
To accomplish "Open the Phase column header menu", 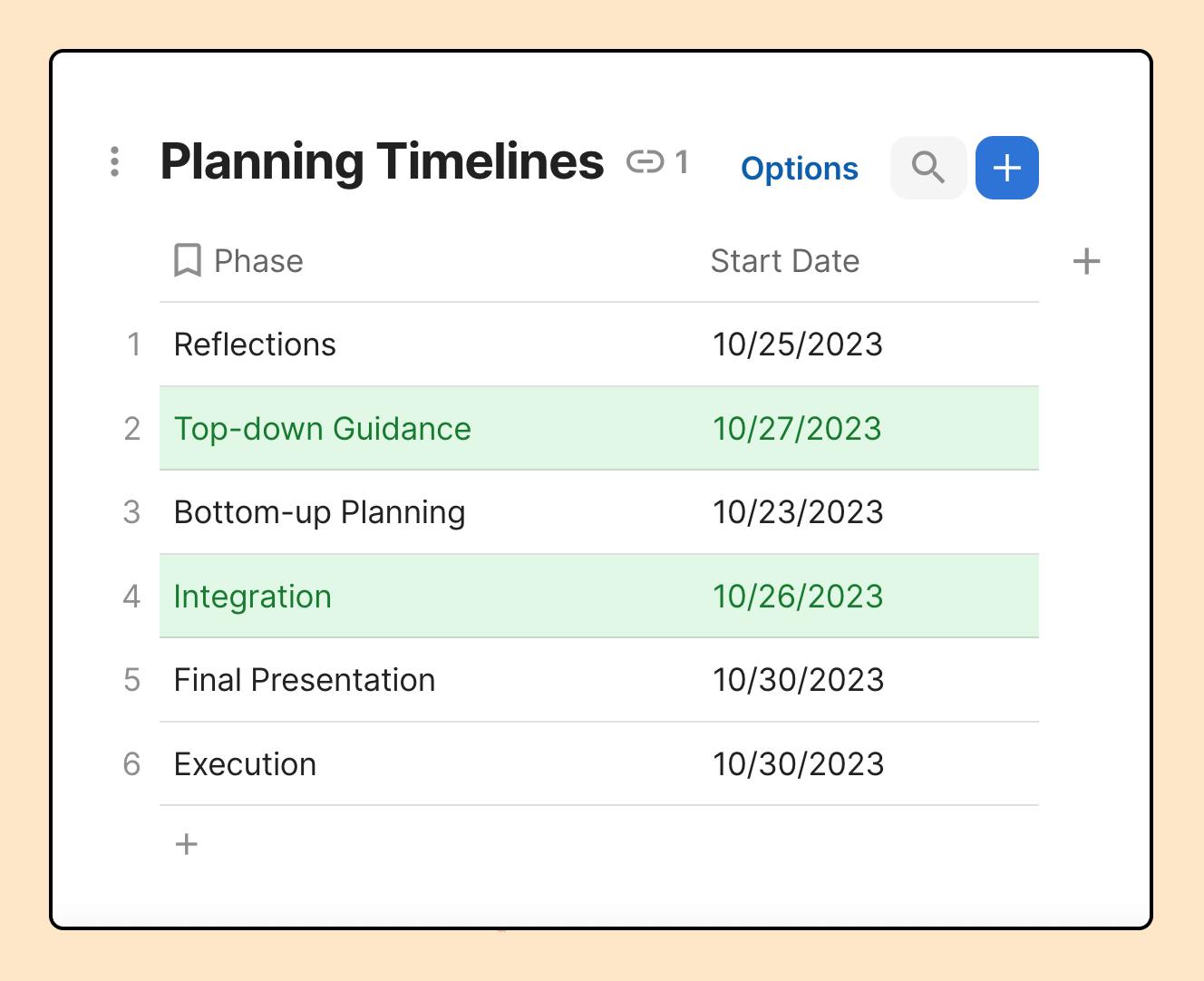I will tap(258, 261).
